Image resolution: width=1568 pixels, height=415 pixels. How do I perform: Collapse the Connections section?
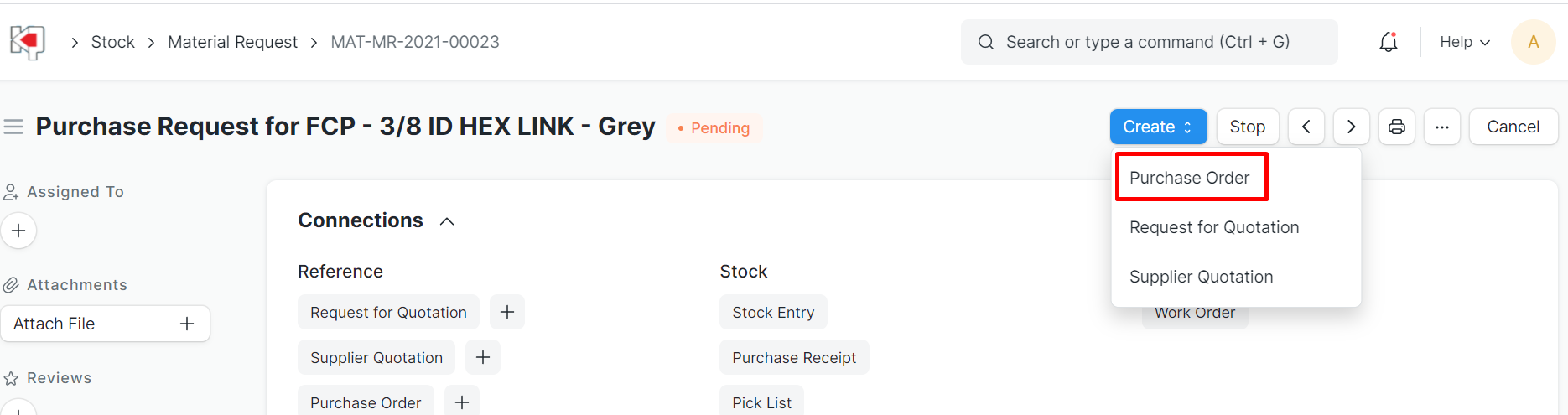click(x=447, y=221)
